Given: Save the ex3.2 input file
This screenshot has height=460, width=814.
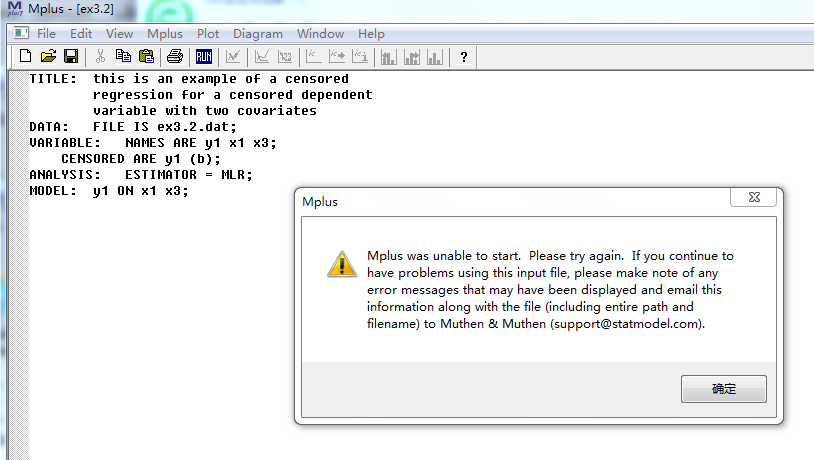Looking at the screenshot, I should (71, 56).
